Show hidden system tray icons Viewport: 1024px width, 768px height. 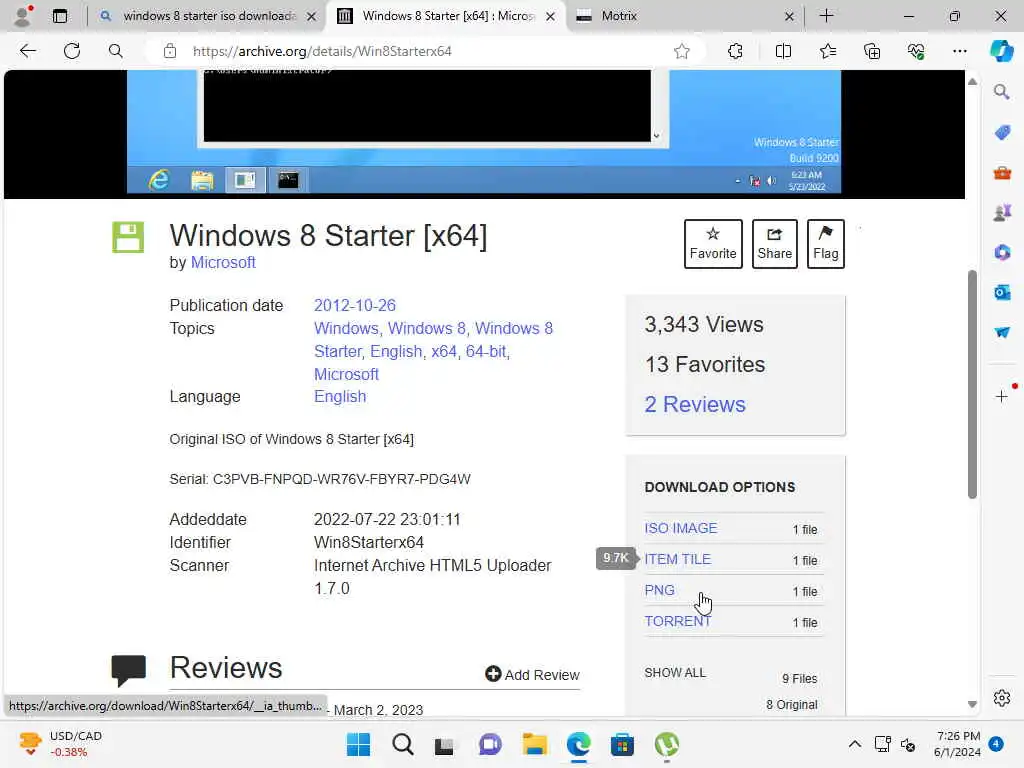click(x=854, y=744)
